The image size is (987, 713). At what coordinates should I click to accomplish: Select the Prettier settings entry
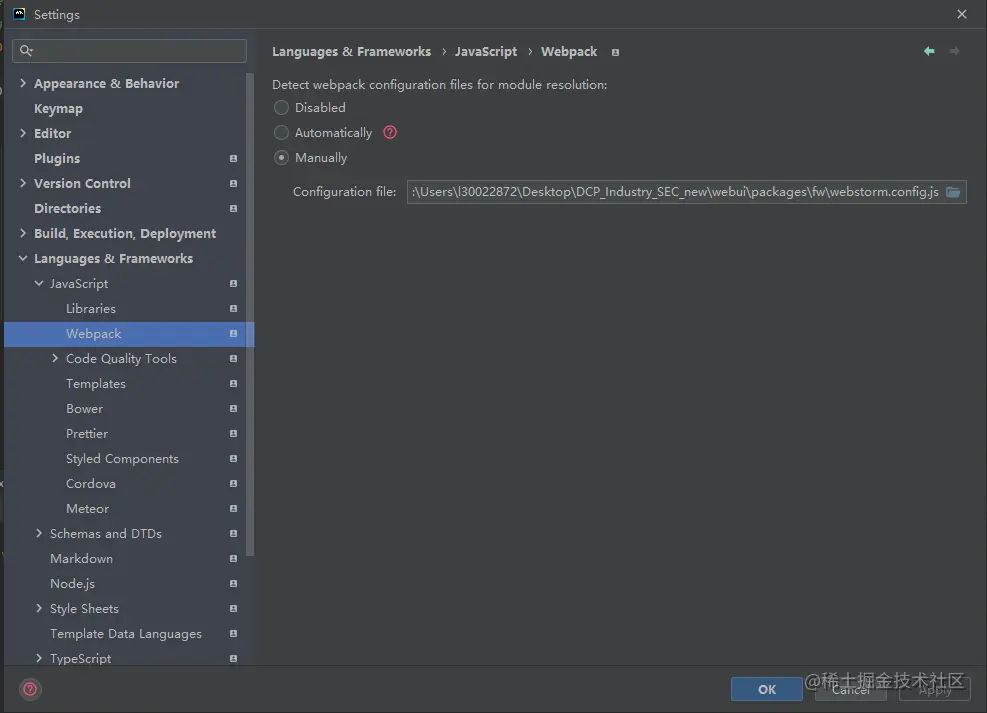click(x=87, y=434)
